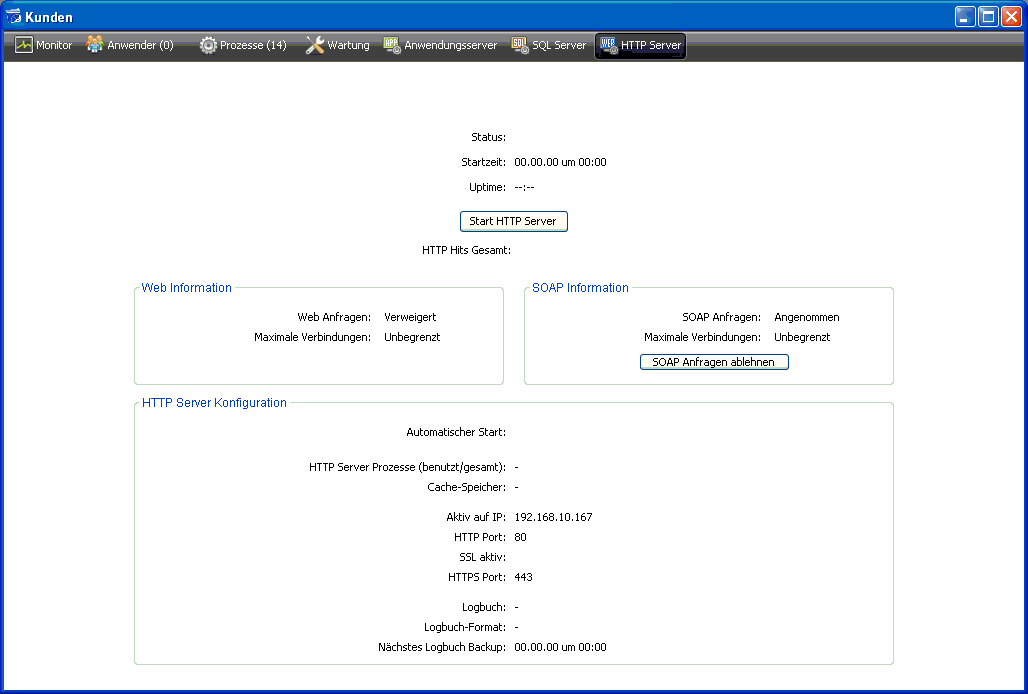Click the SQL Server tab icon

(520, 45)
